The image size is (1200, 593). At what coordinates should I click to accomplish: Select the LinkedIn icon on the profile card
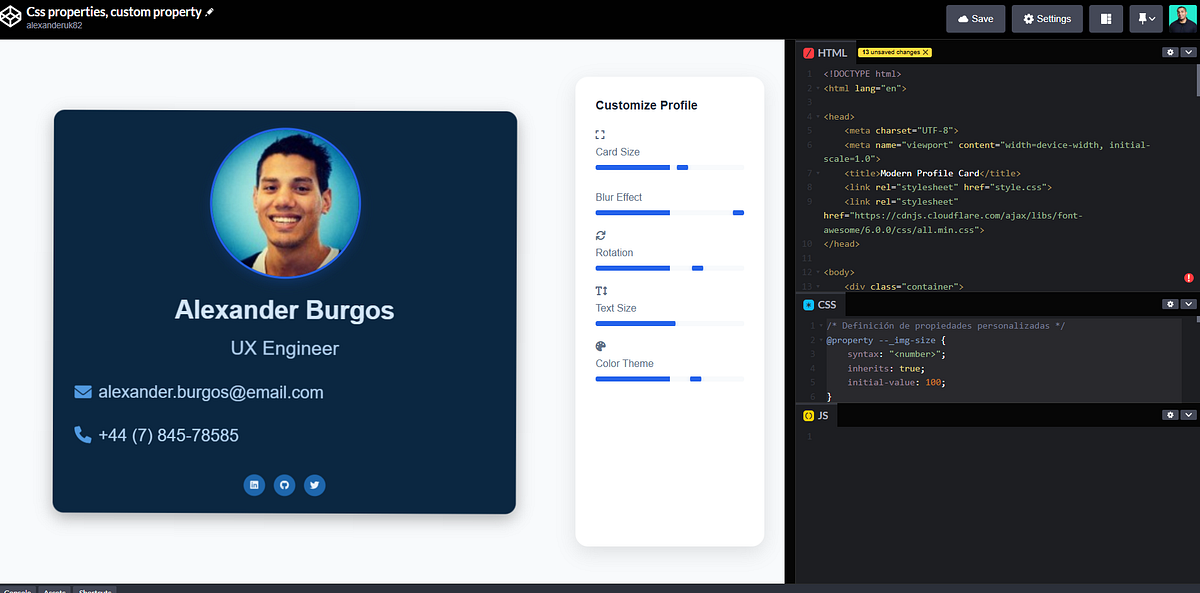click(254, 485)
